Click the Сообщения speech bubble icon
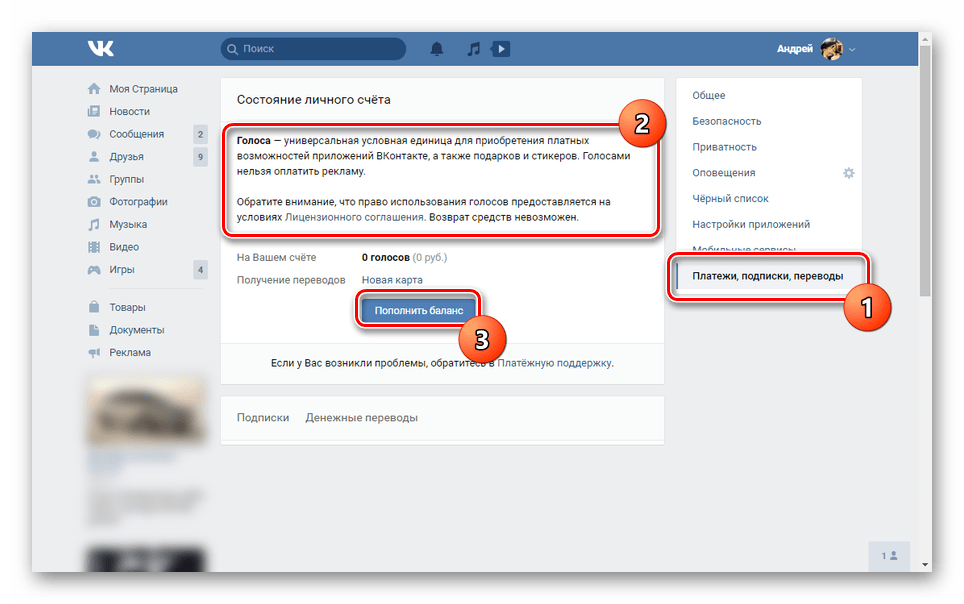This screenshot has height=604, width=964. coord(93,134)
